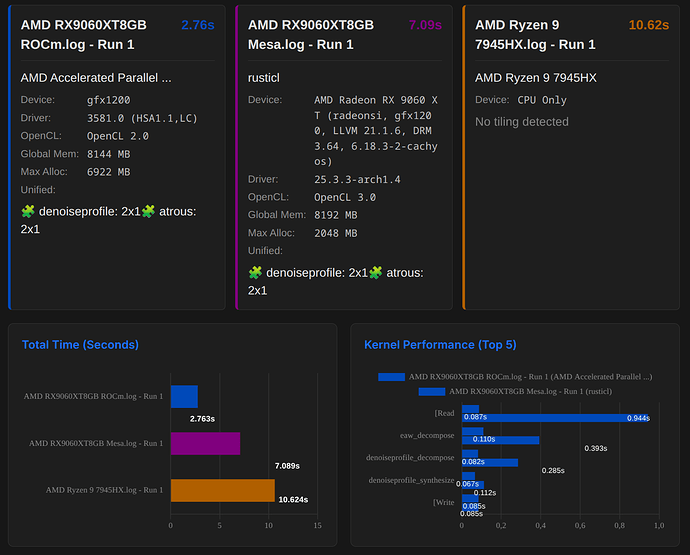This screenshot has width=690, height=555.
Task: Click puzzle icon before denoiseprofile in Mesa card
Action: click(255, 273)
